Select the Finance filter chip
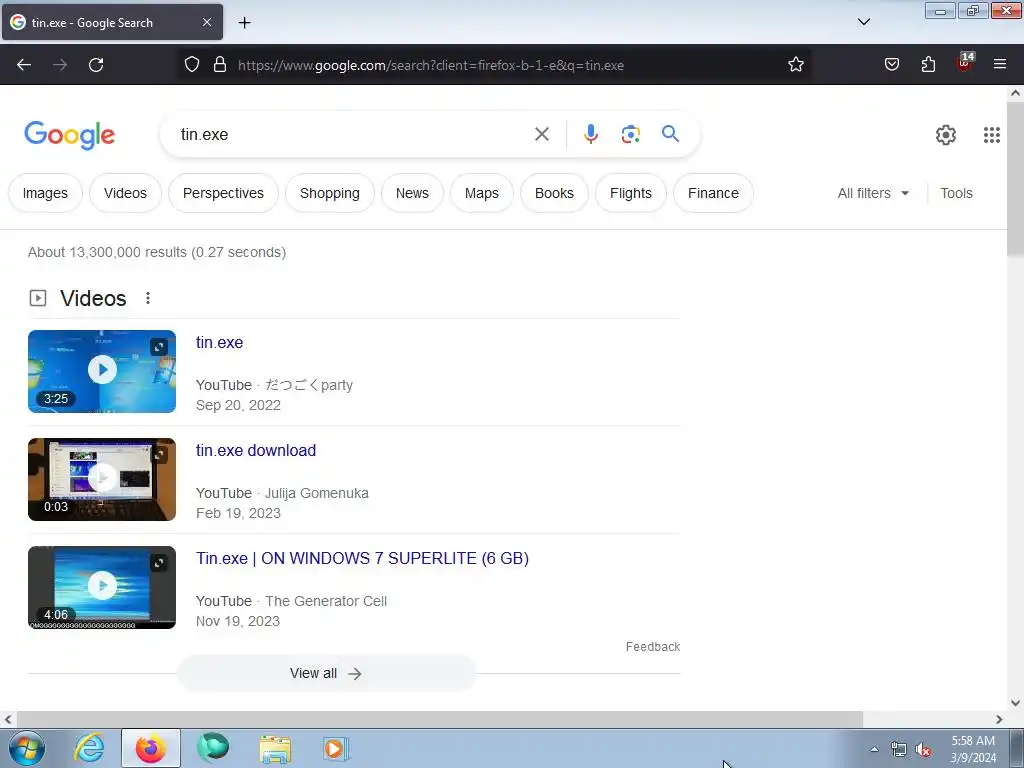The image size is (1024, 768). pyautogui.click(x=713, y=193)
